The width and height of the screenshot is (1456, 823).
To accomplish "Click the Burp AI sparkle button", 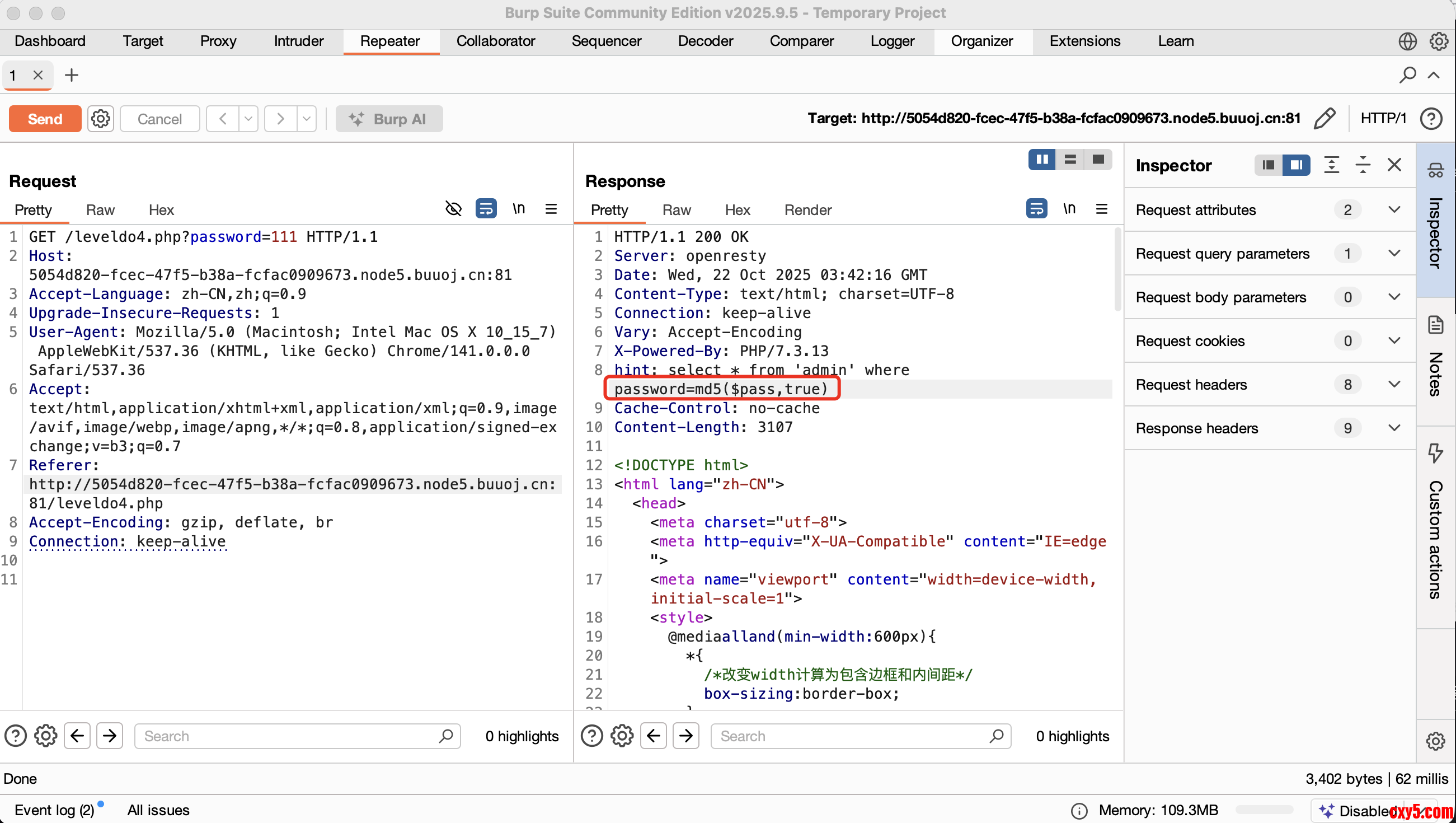I will [x=389, y=119].
